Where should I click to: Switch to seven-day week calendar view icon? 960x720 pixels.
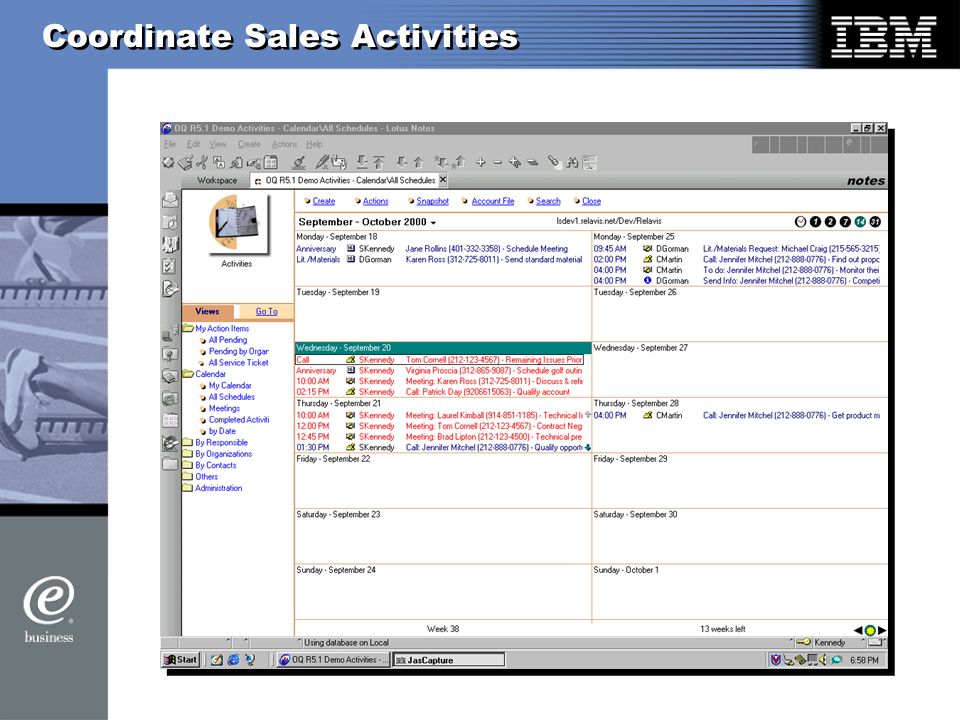point(845,222)
